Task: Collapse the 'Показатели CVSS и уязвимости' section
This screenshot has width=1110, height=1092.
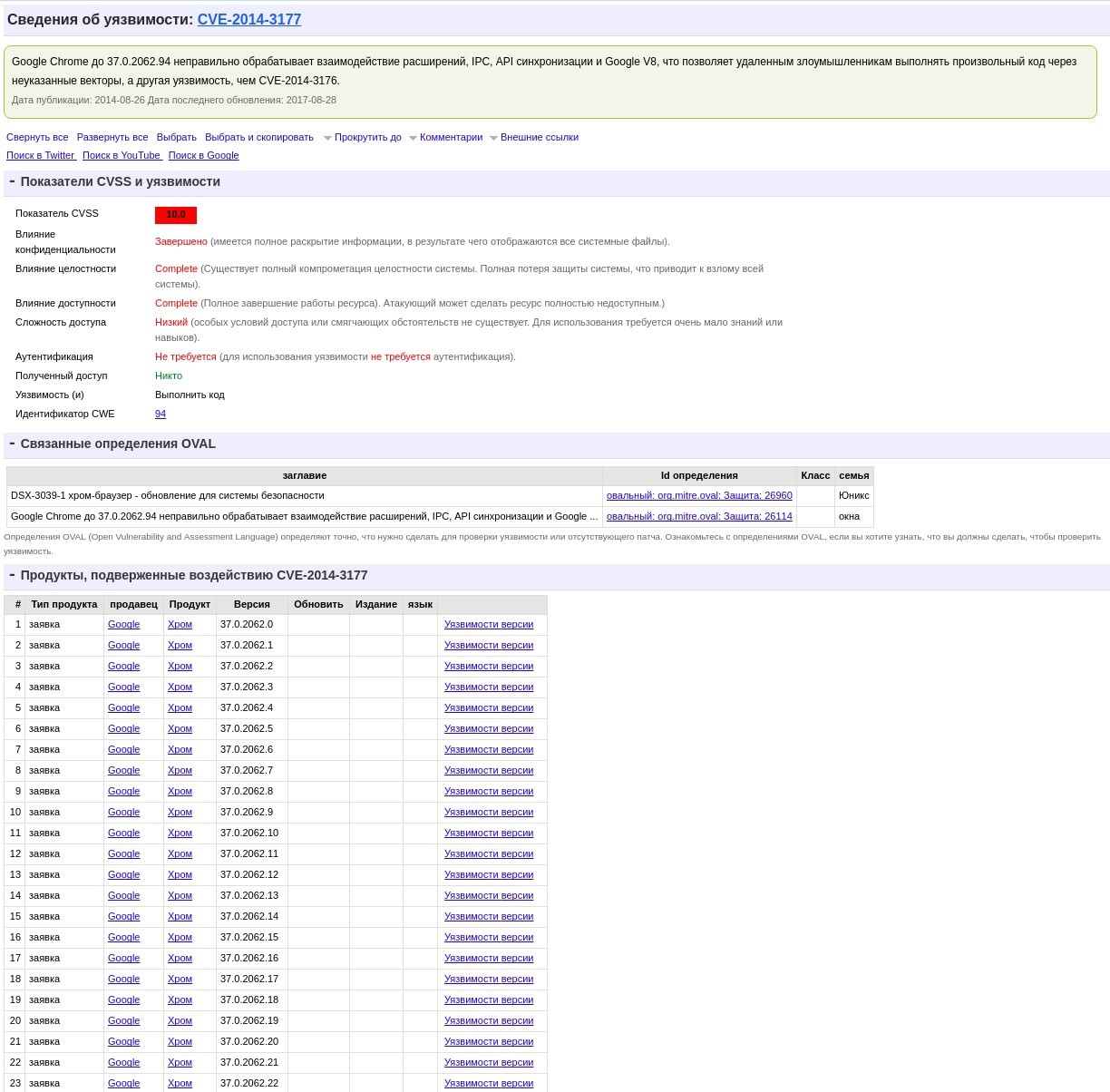Action: coord(12,181)
